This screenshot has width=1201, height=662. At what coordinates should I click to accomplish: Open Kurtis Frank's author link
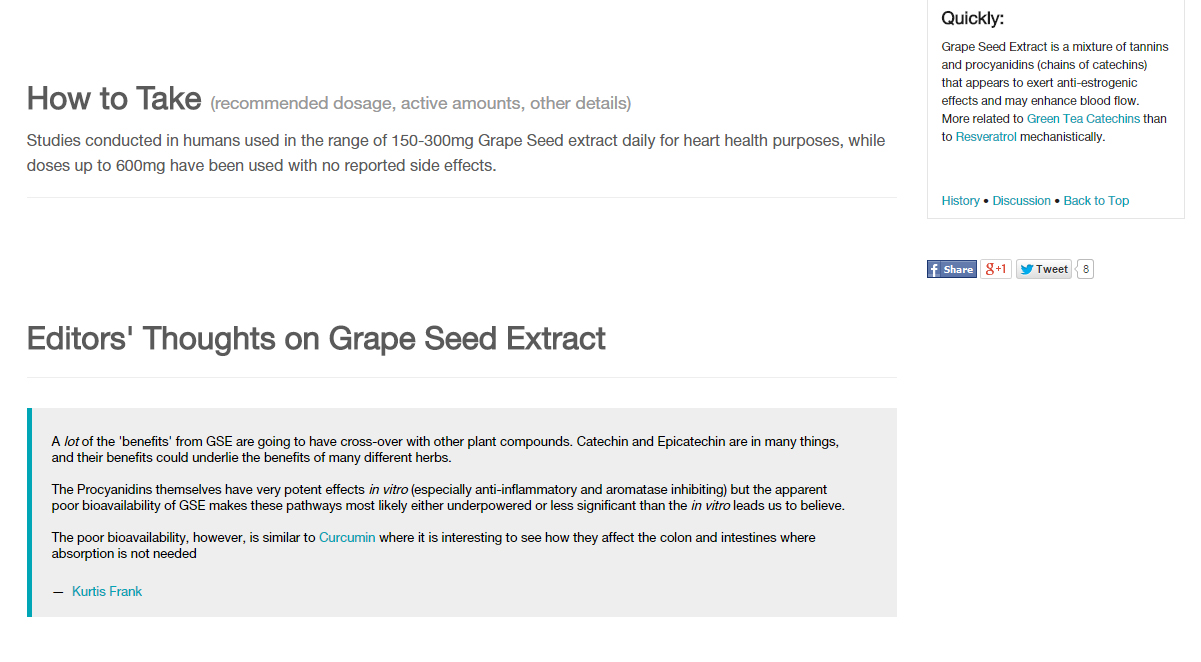tap(107, 592)
